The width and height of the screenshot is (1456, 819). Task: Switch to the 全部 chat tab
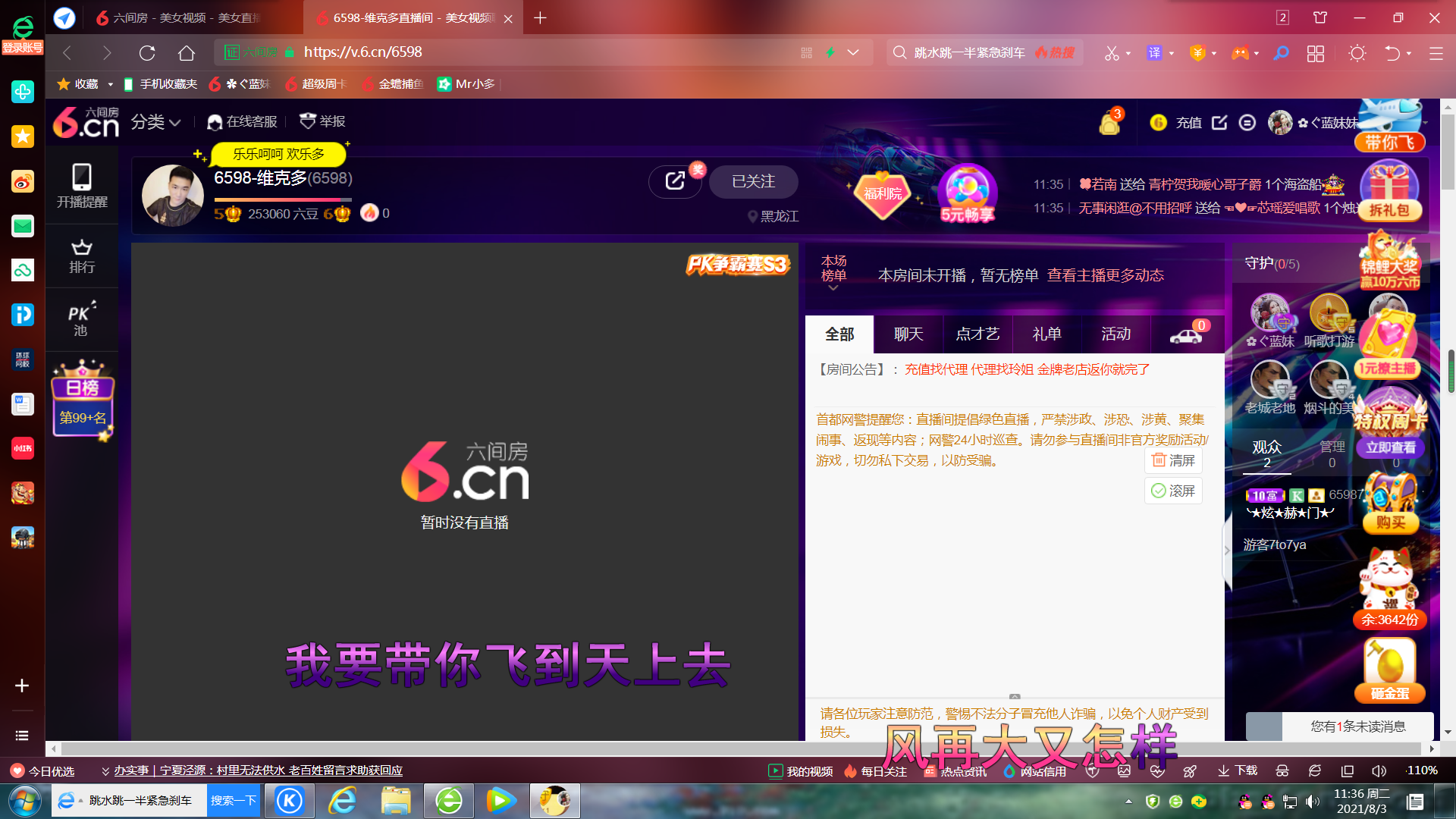[839, 334]
